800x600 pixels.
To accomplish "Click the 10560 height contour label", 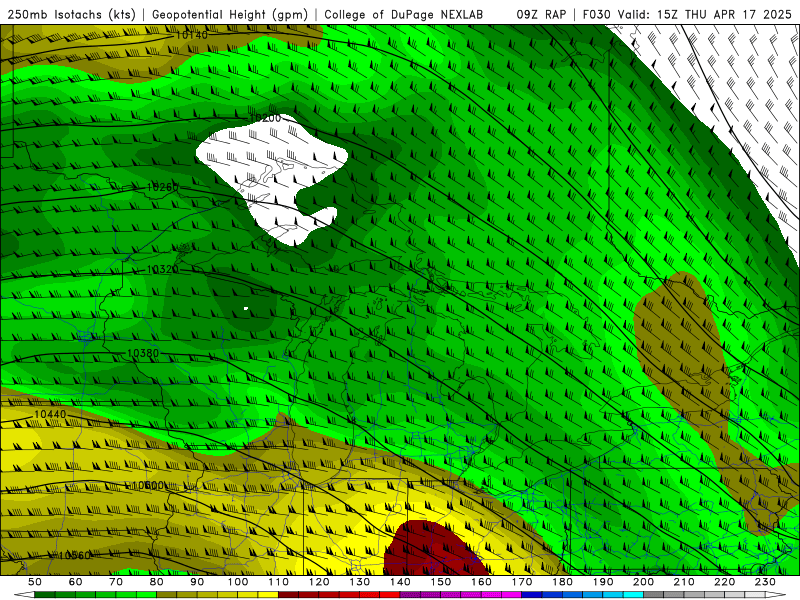I will (74, 555).
